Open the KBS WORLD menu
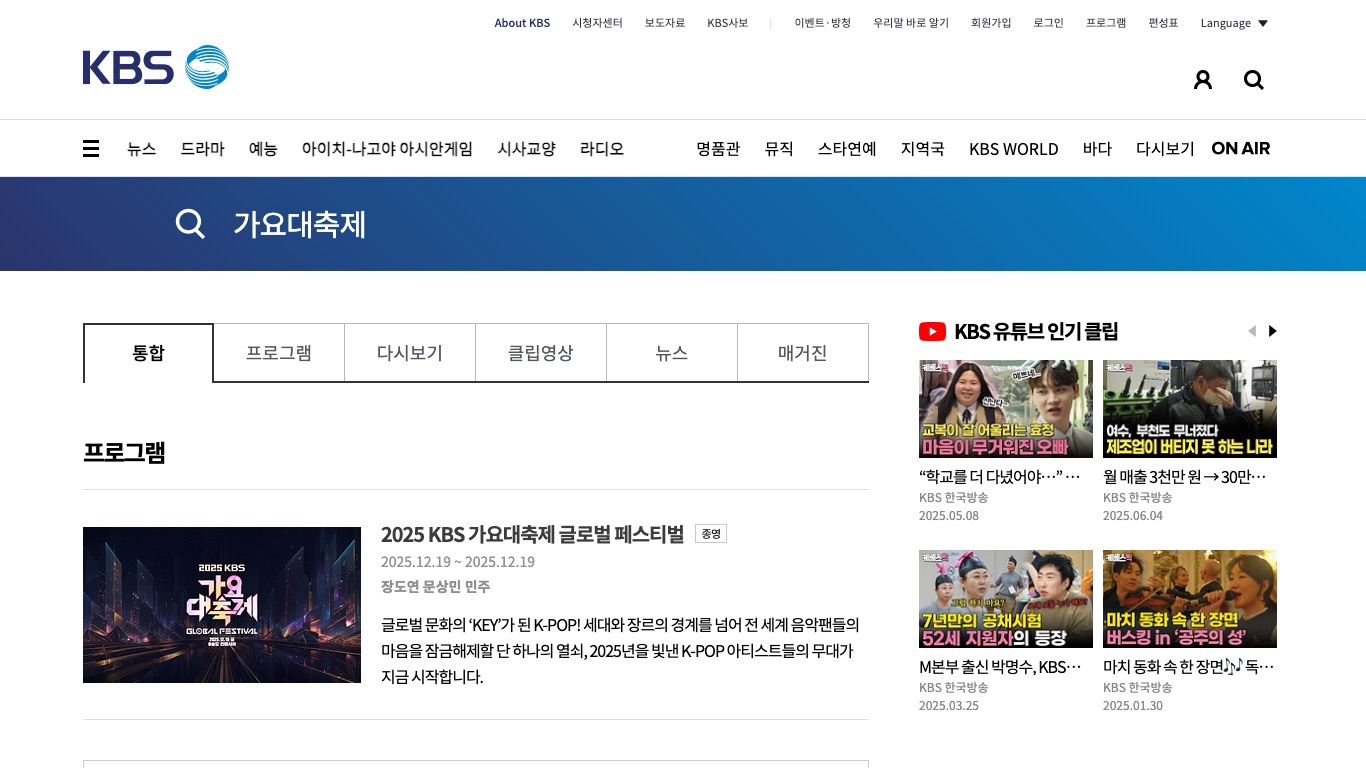This screenshot has width=1366, height=768. tap(1014, 149)
